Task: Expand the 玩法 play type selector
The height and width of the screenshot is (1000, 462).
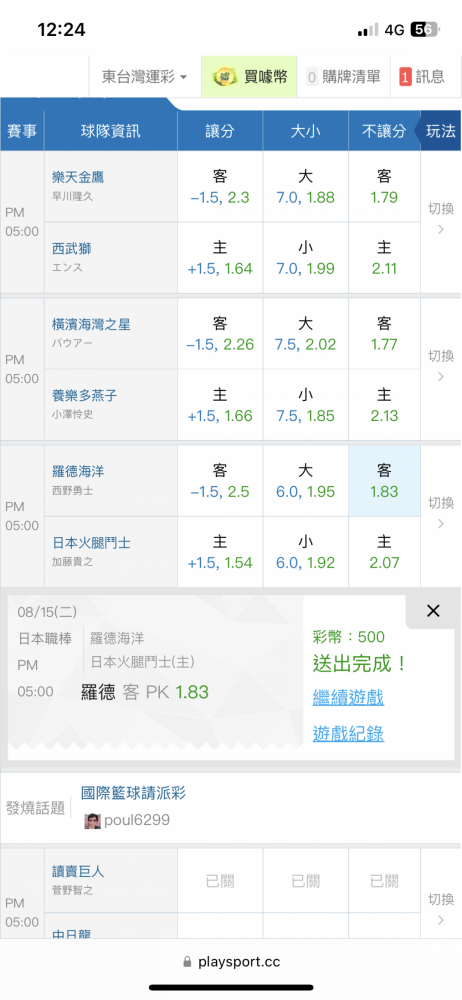Action: (x=440, y=131)
